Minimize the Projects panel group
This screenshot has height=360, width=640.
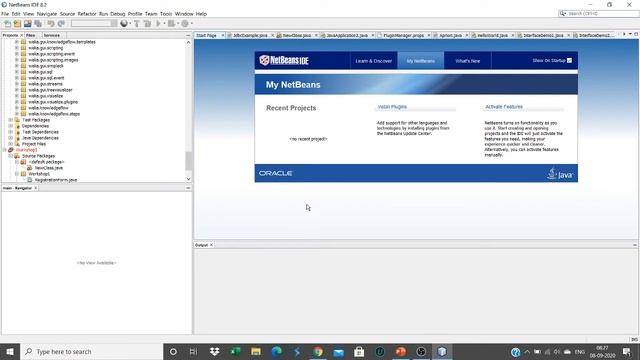pyautogui.click(x=188, y=36)
